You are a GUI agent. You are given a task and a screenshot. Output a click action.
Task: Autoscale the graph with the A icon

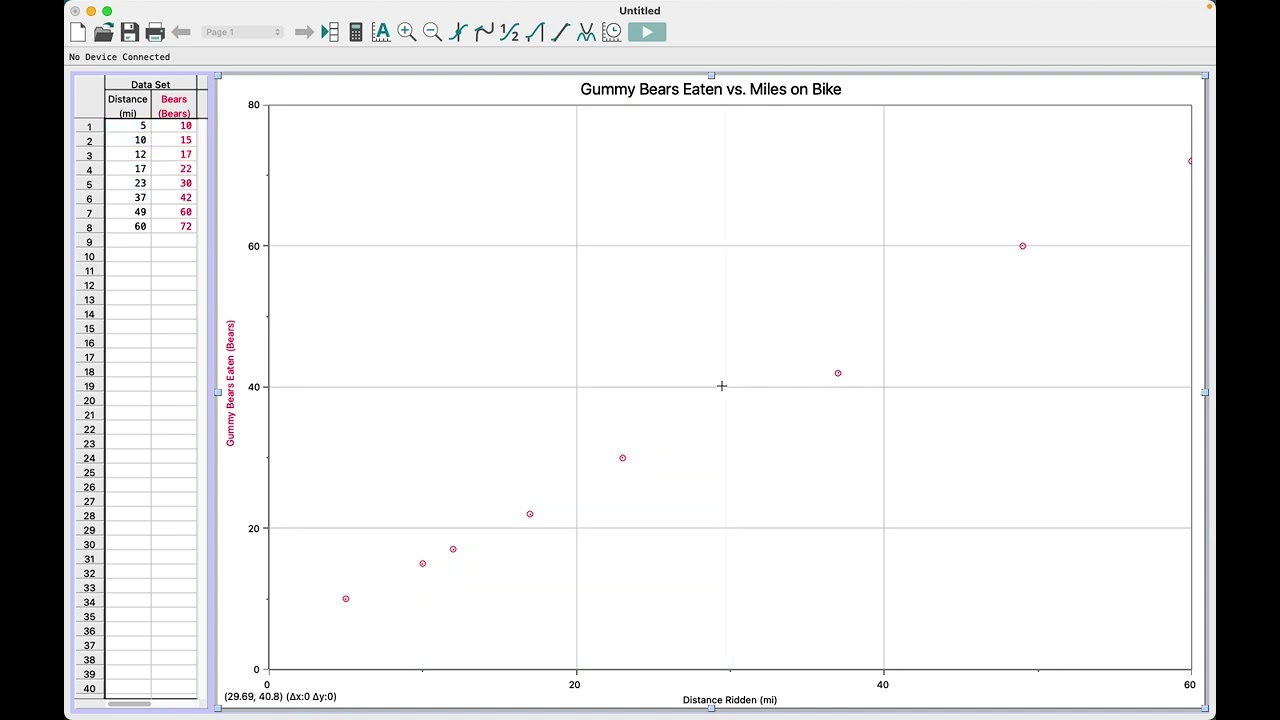[x=381, y=33]
